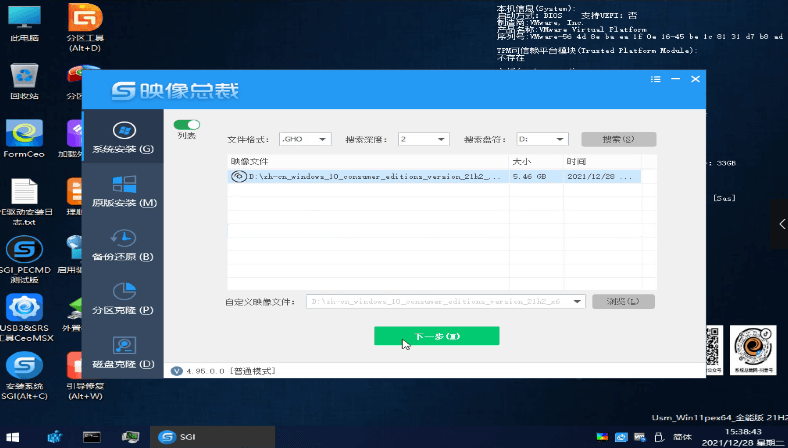This screenshot has width=788, height=448.
Task: Click the 4.96.0.0 [普通模式] status text
Action: [x=231, y=371]
